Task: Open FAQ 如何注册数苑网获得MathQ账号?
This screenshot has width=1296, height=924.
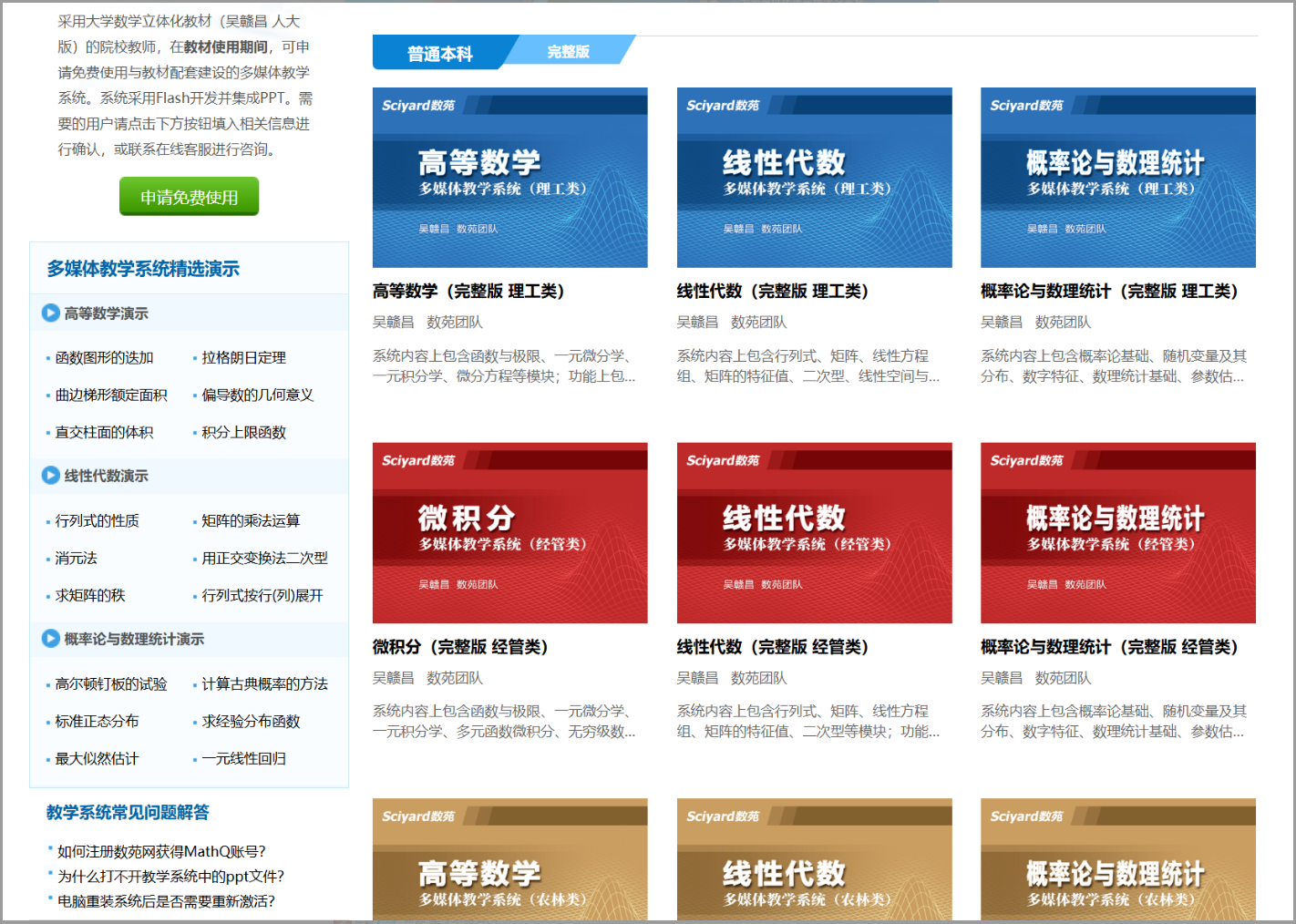Action: click(x=161, y=852)
